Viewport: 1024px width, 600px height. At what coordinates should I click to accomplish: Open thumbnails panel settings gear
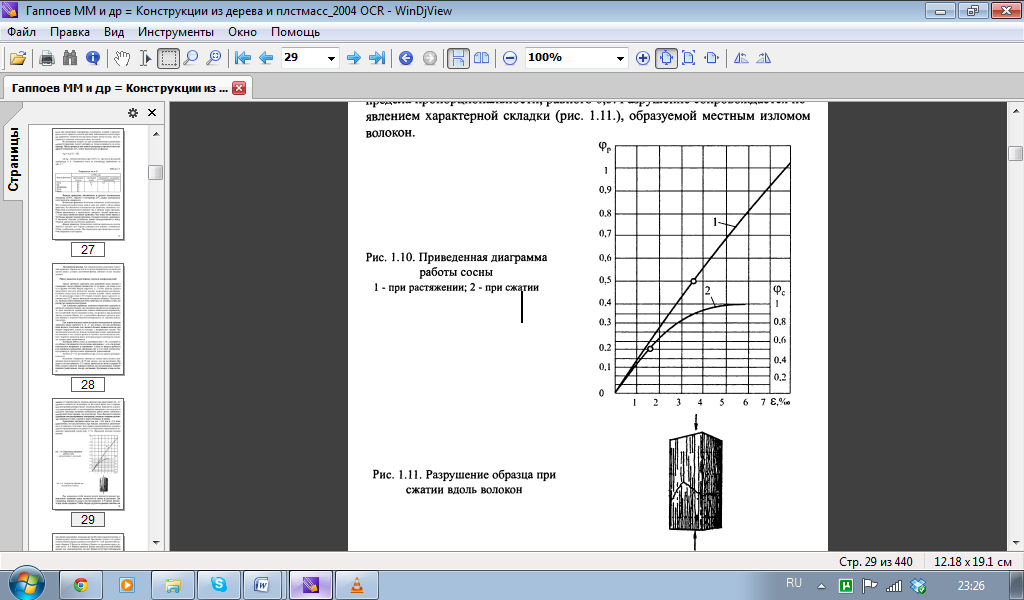click(x=133, y=112)
